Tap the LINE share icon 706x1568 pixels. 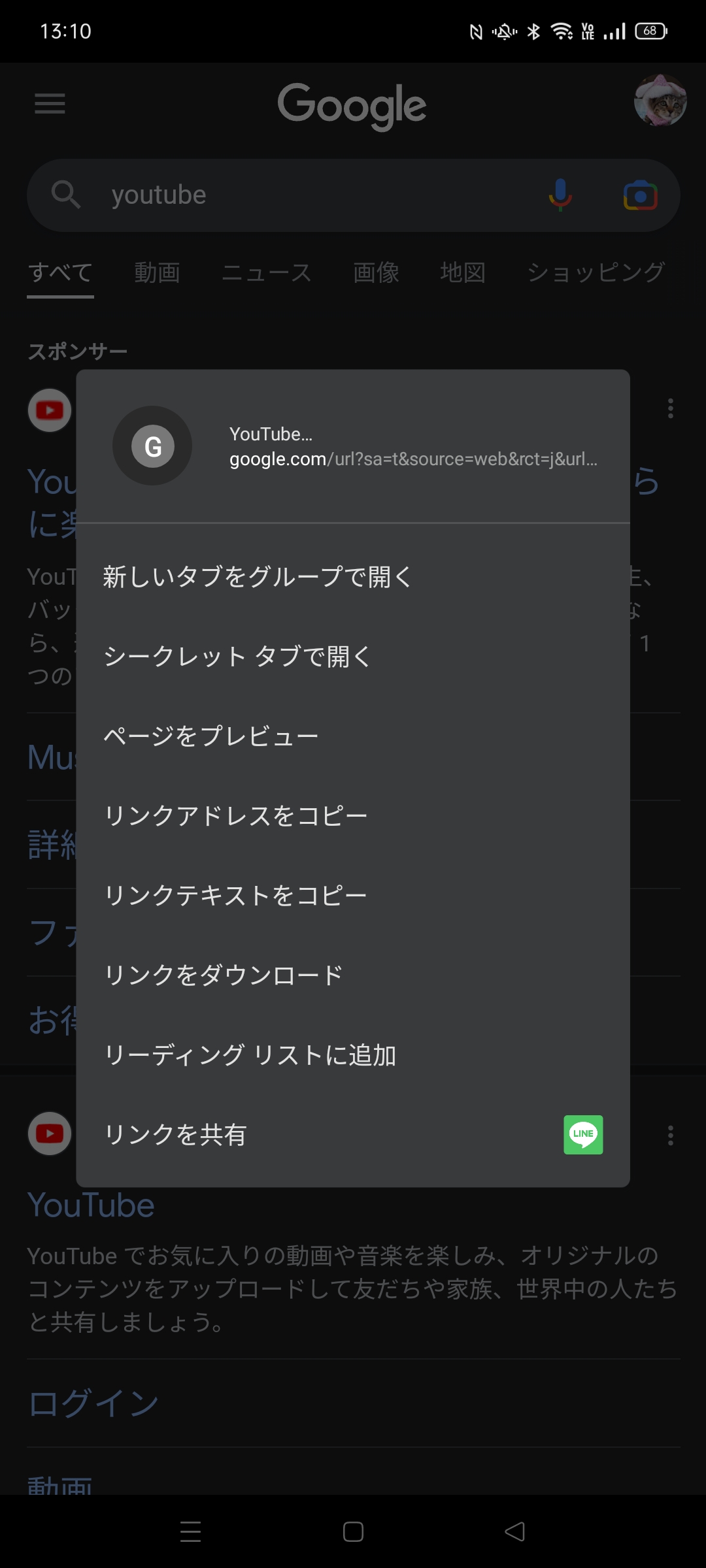pyautogui.click(x=583, y=1134)
